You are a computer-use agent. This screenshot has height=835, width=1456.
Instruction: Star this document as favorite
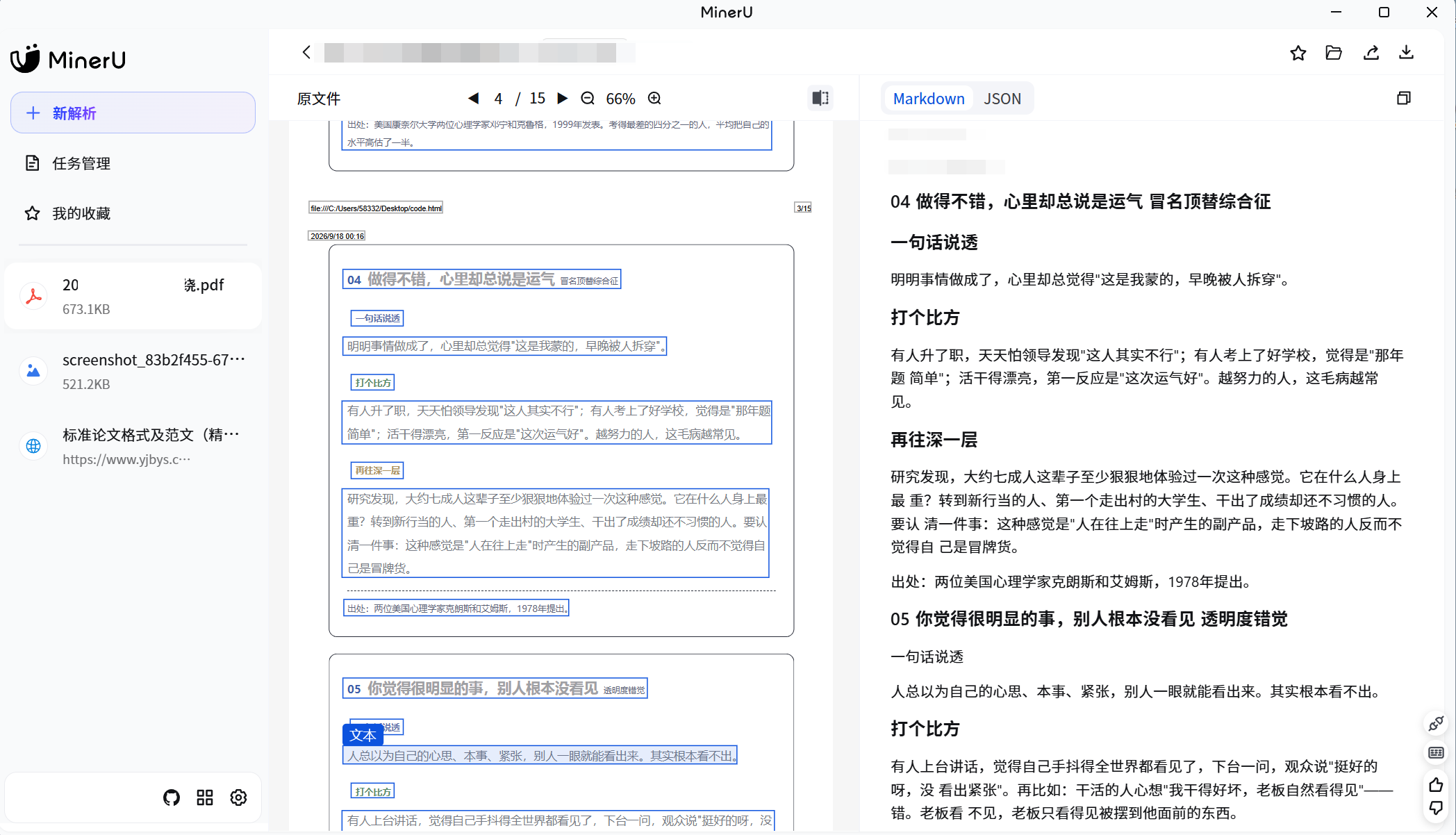coord(1298,53)
